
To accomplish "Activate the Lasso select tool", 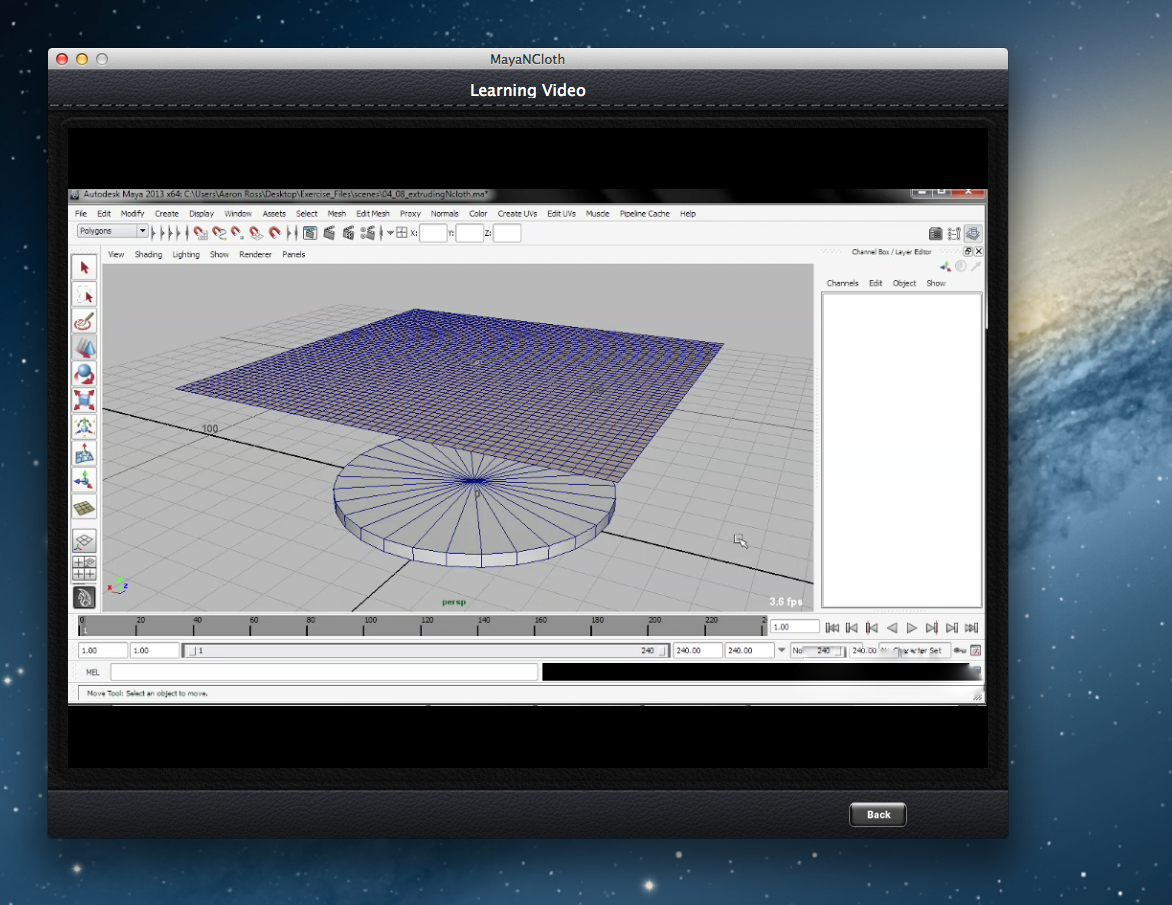I will click(85, 295).
